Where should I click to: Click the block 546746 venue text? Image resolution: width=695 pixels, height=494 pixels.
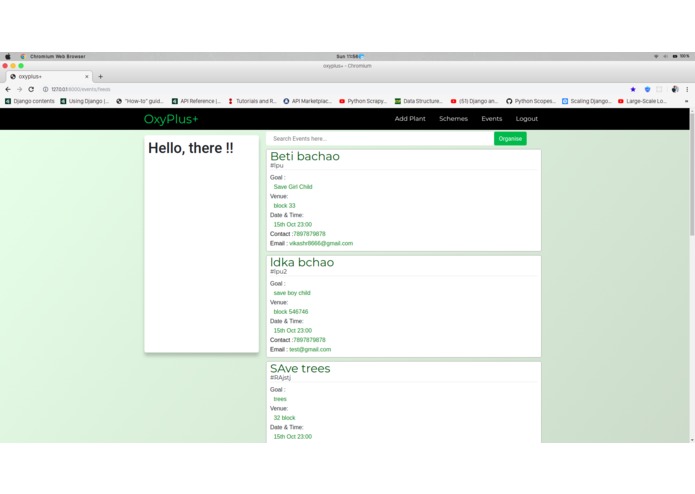point(291,312)
